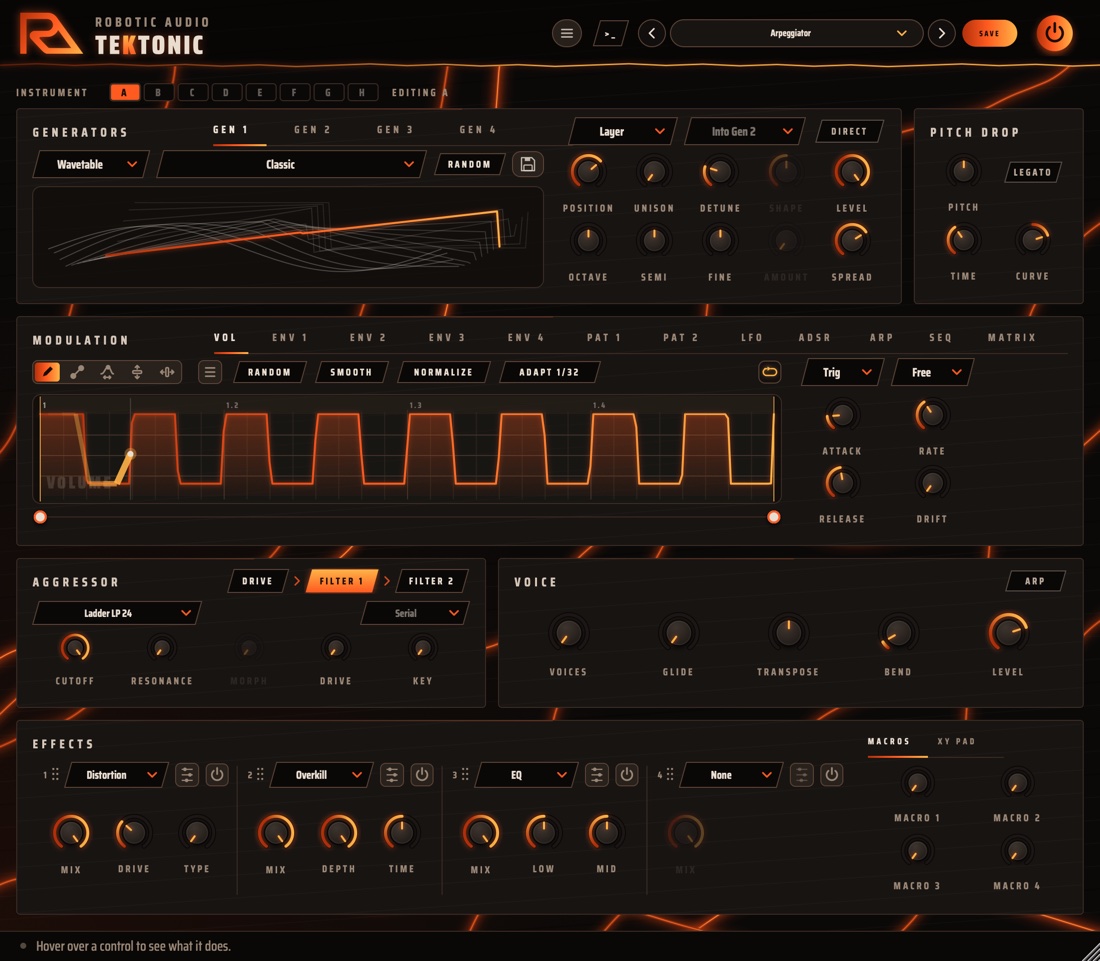This screenshot has width=1100, height=961.
Task: Select the curve node tool in Modulation
Action: [107, 372]
